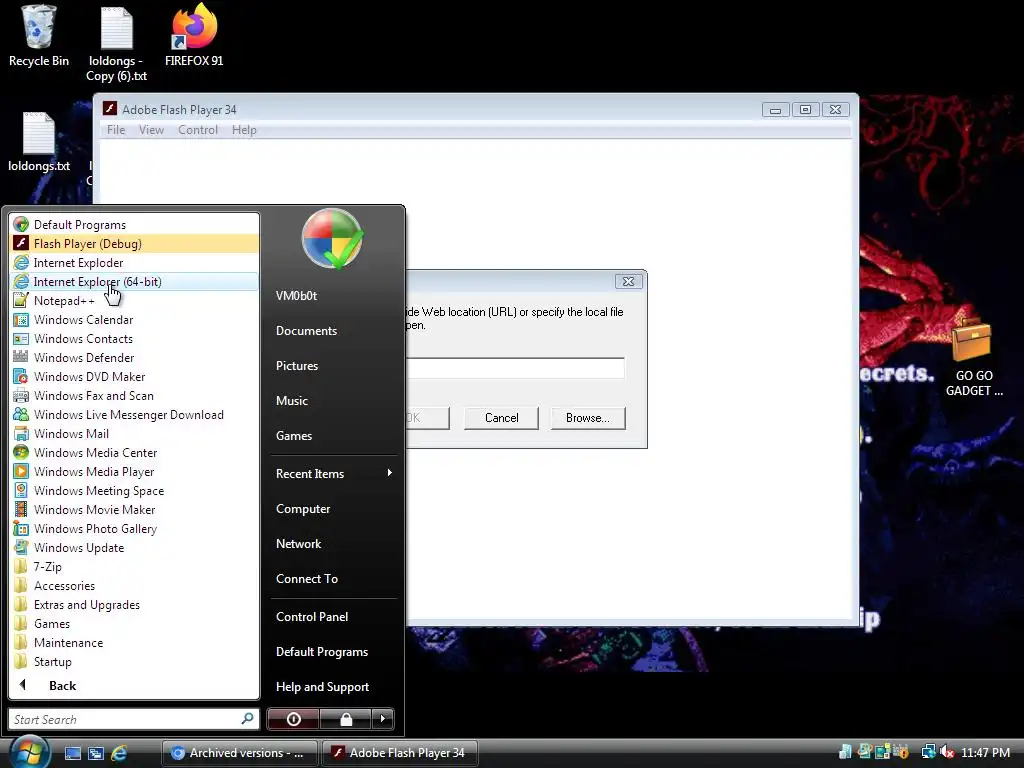Expand Recent Items submenu arrow
1024x768 pixels.
(x=389, y=473)
